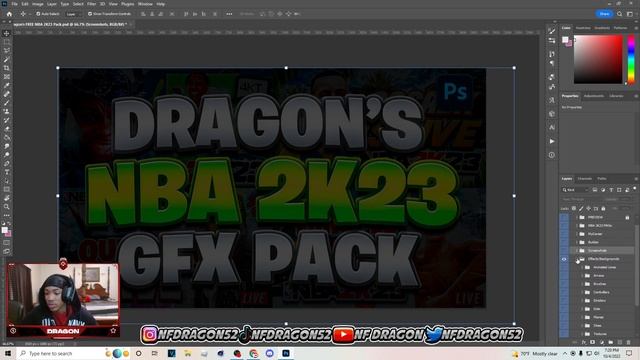The height and width of the screenshot is (360, 640).
Task: Open the Image menu
Action: click(38, 4)
